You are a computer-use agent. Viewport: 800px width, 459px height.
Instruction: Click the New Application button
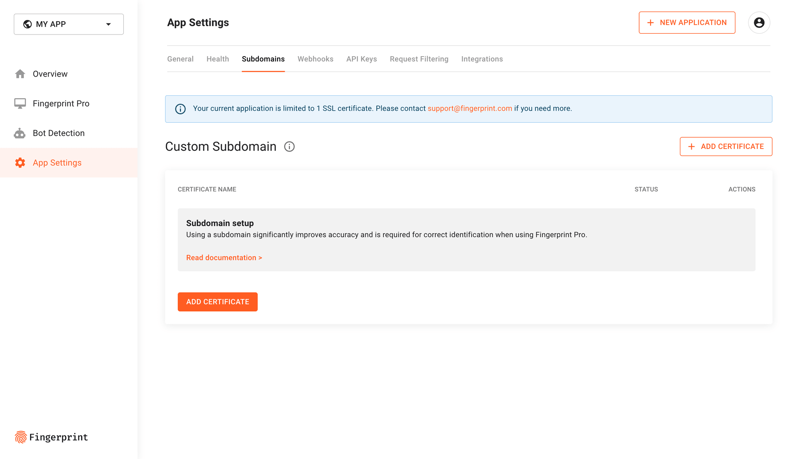686,23
